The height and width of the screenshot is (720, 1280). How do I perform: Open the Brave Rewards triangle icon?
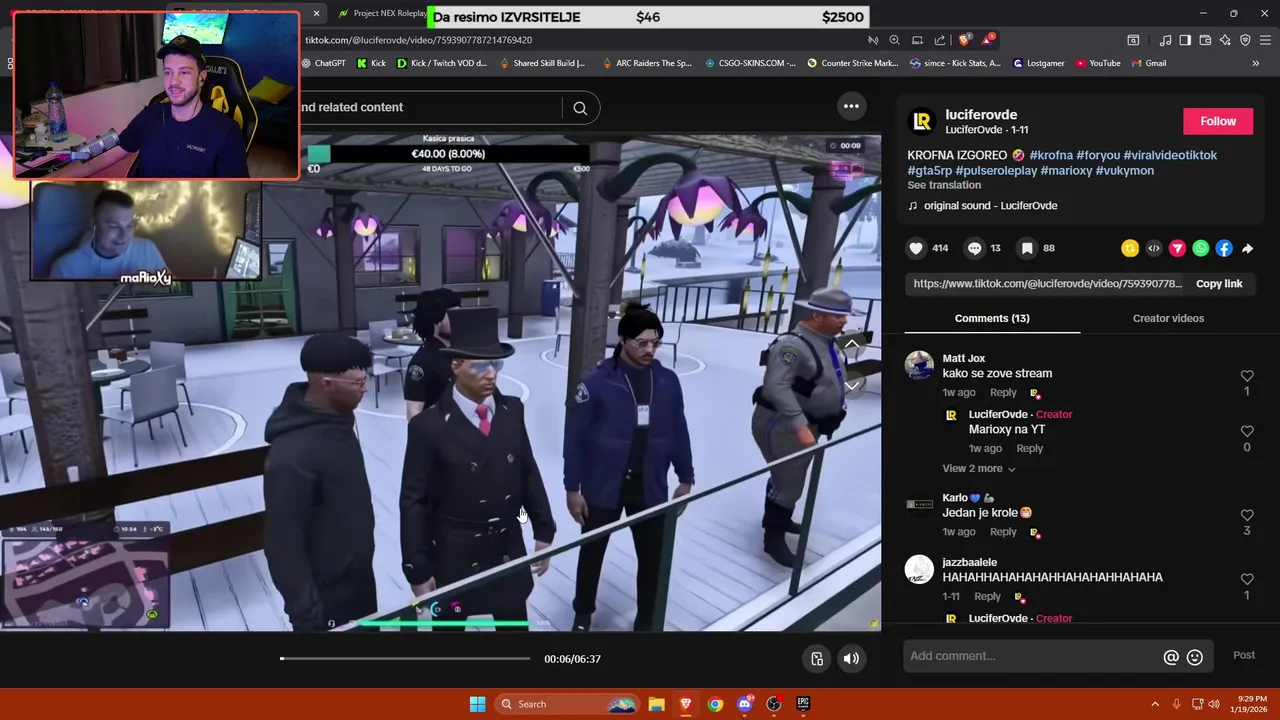point(988,40)
